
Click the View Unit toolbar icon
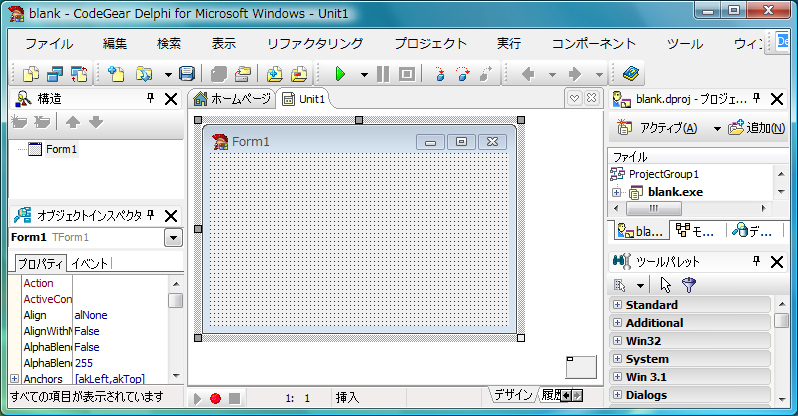[55, 74]
